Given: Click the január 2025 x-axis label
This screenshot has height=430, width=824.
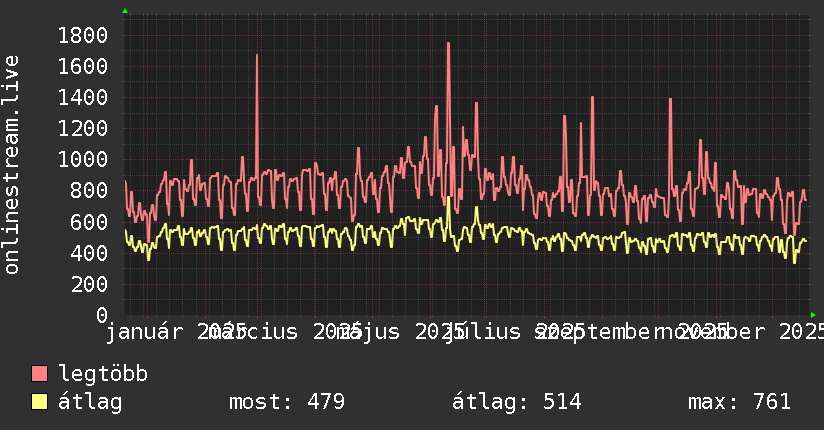Looking at the screenshot, I should point(177,332).
